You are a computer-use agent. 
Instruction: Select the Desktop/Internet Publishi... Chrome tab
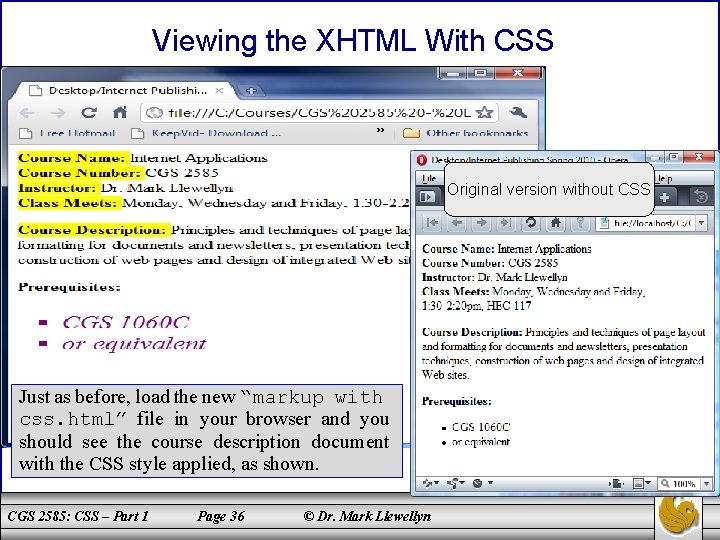pyautogui.click(x=126, y=90)
